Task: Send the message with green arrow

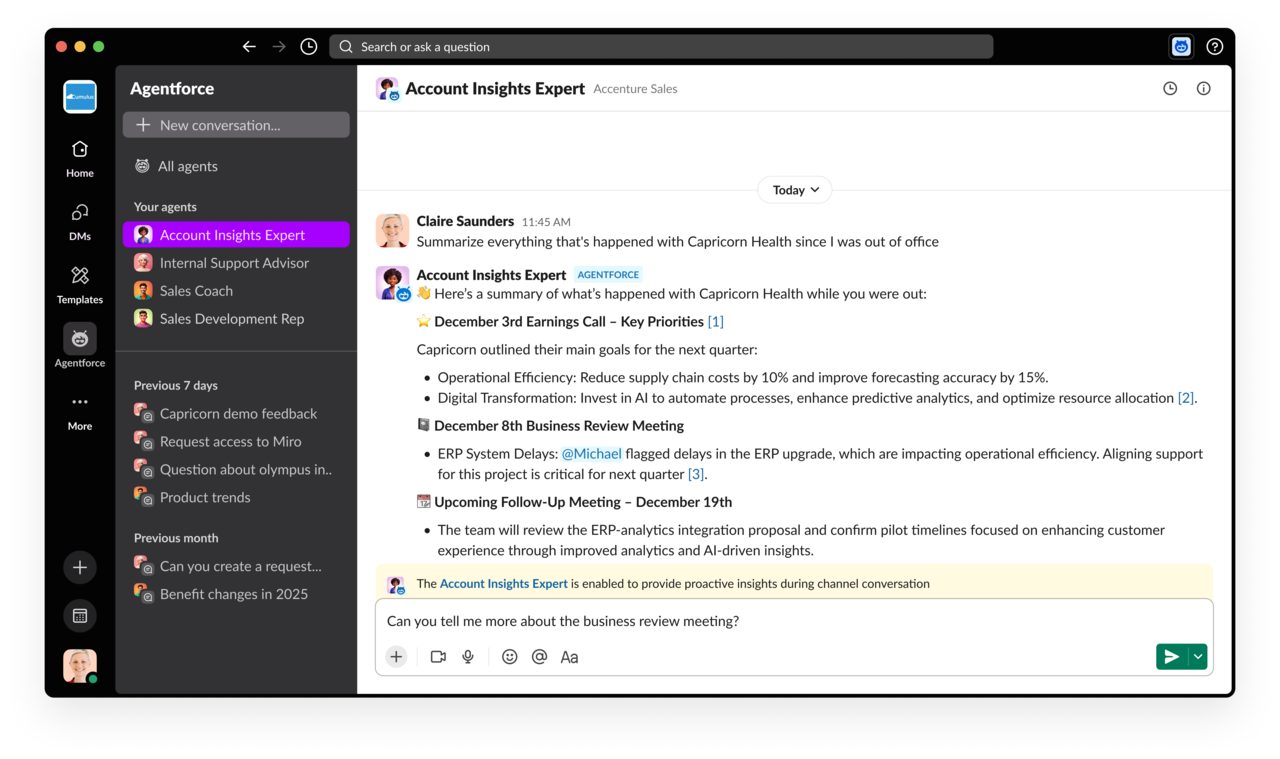Action: tap(1171, 657)
